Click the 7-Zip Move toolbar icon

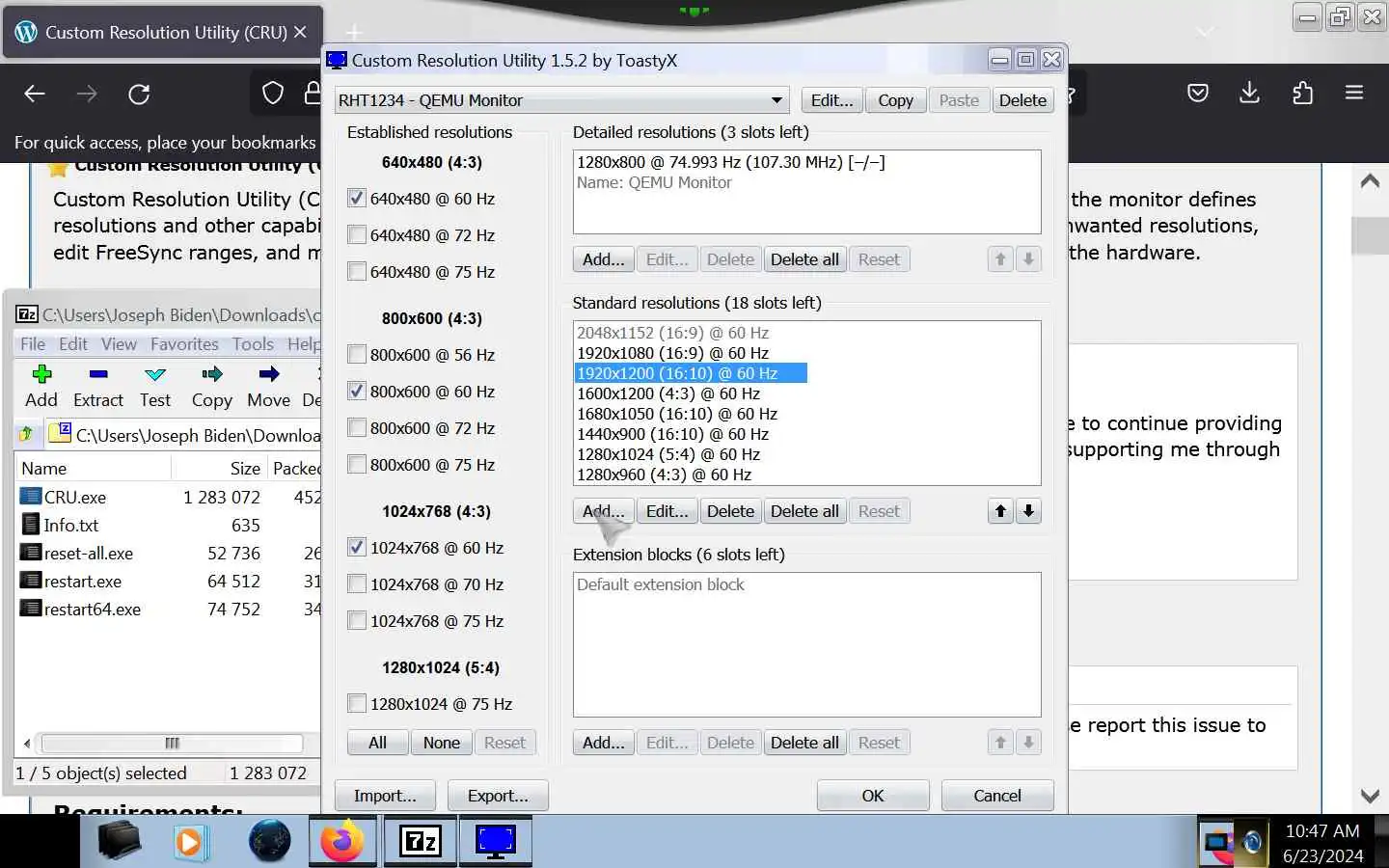268,374
